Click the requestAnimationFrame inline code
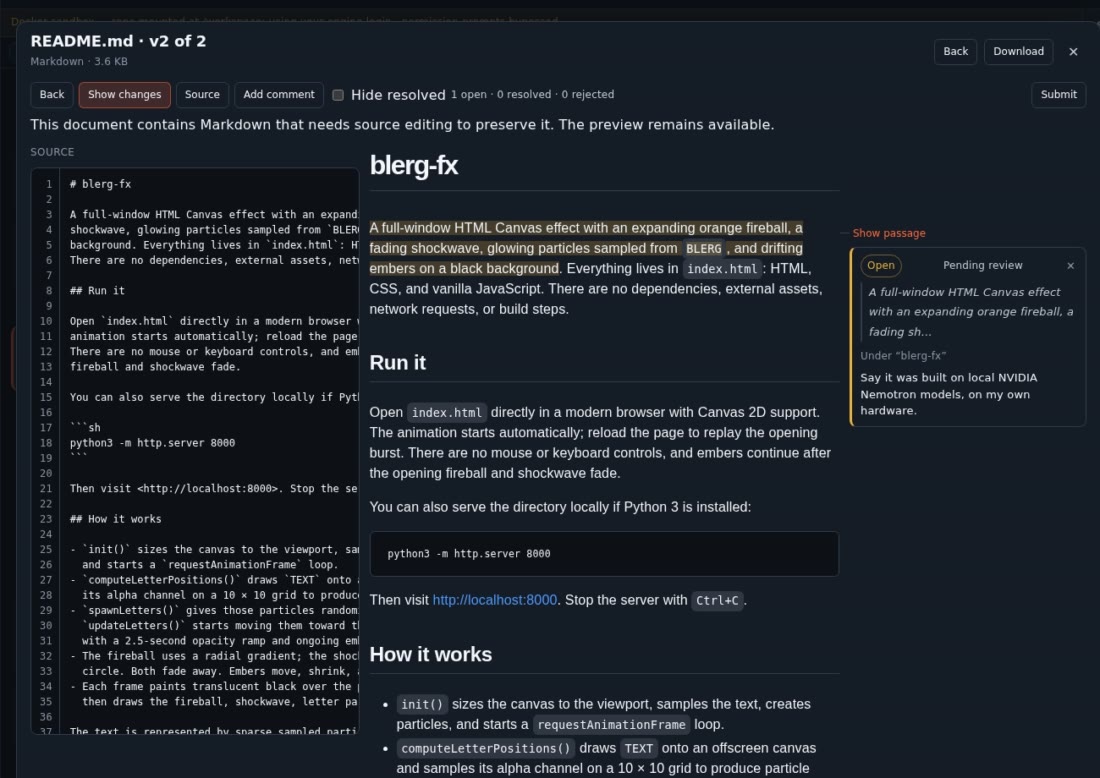1100x778 pixels. (611, 725)
